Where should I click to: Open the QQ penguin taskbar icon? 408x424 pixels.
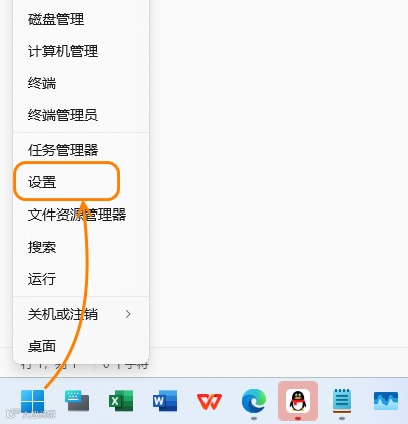tap(298, 401)
